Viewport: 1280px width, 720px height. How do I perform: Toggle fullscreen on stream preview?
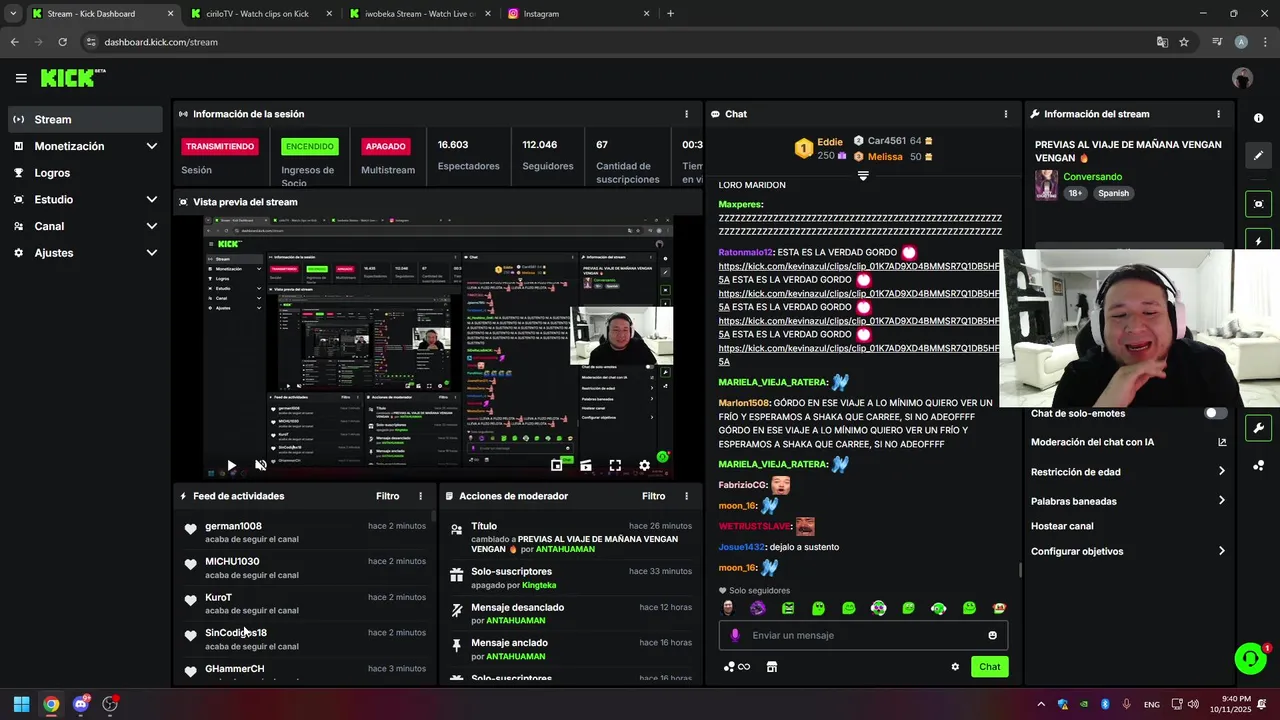(x=615, y=465)
